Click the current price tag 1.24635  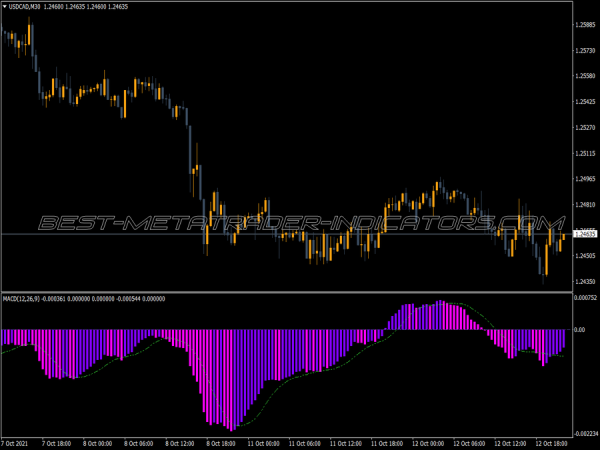pos(586,234)
